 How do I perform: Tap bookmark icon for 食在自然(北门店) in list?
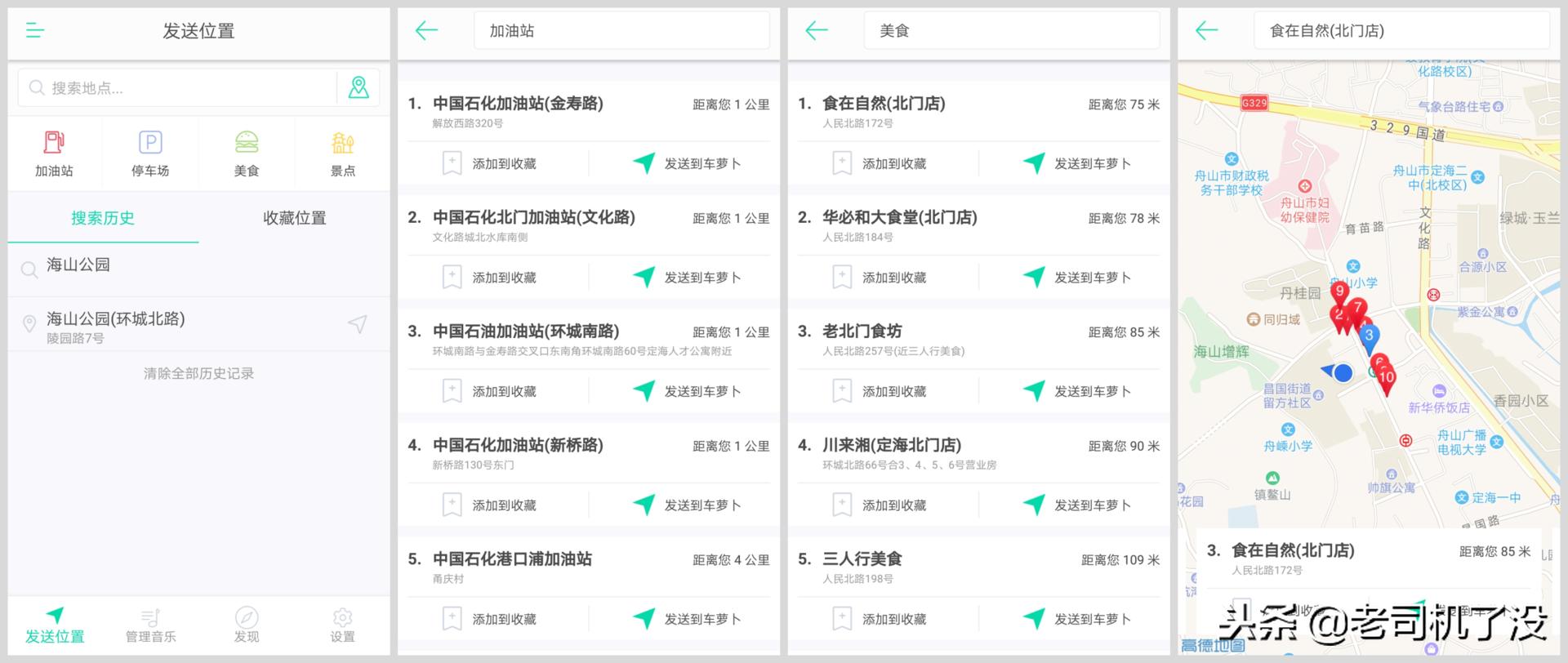pos(842,163)
